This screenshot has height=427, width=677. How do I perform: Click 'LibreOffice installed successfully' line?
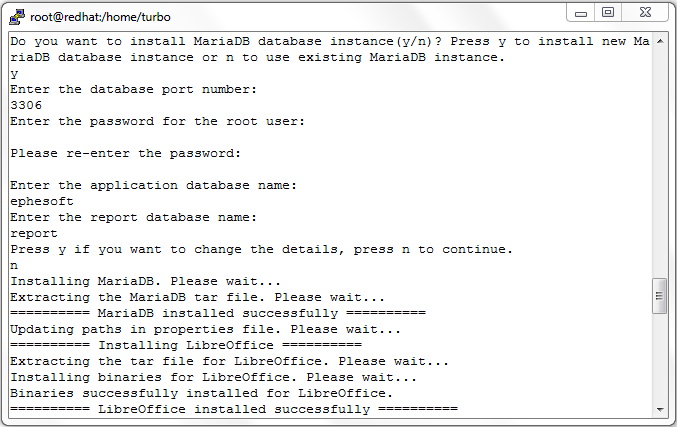coord(234,409)
